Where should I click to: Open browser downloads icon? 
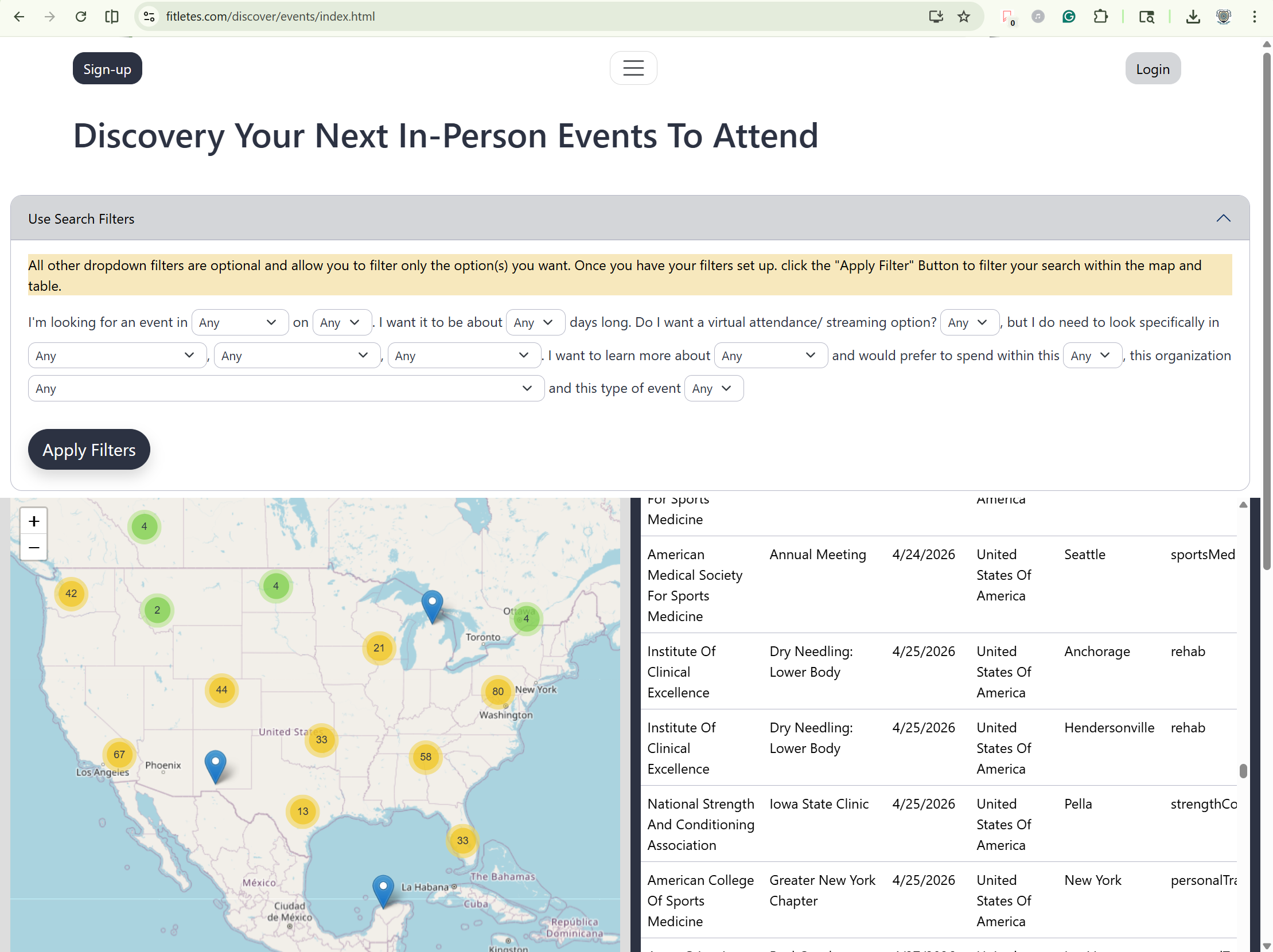tap(1193, 17)
